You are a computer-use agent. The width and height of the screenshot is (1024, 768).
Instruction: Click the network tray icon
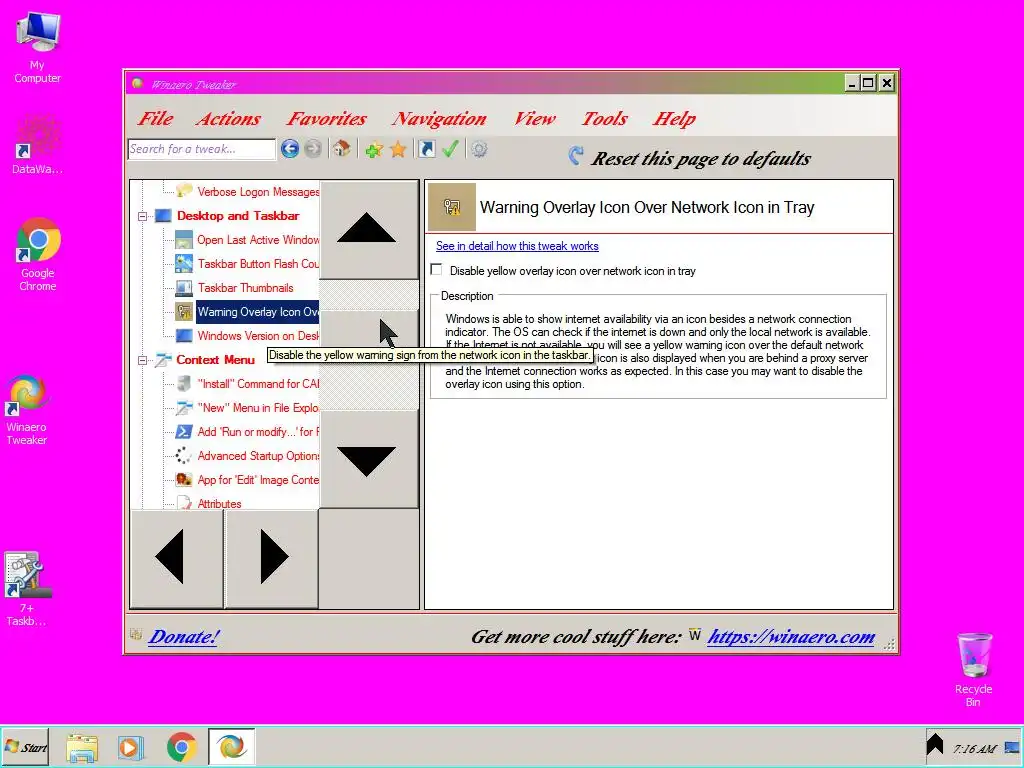1012,748
